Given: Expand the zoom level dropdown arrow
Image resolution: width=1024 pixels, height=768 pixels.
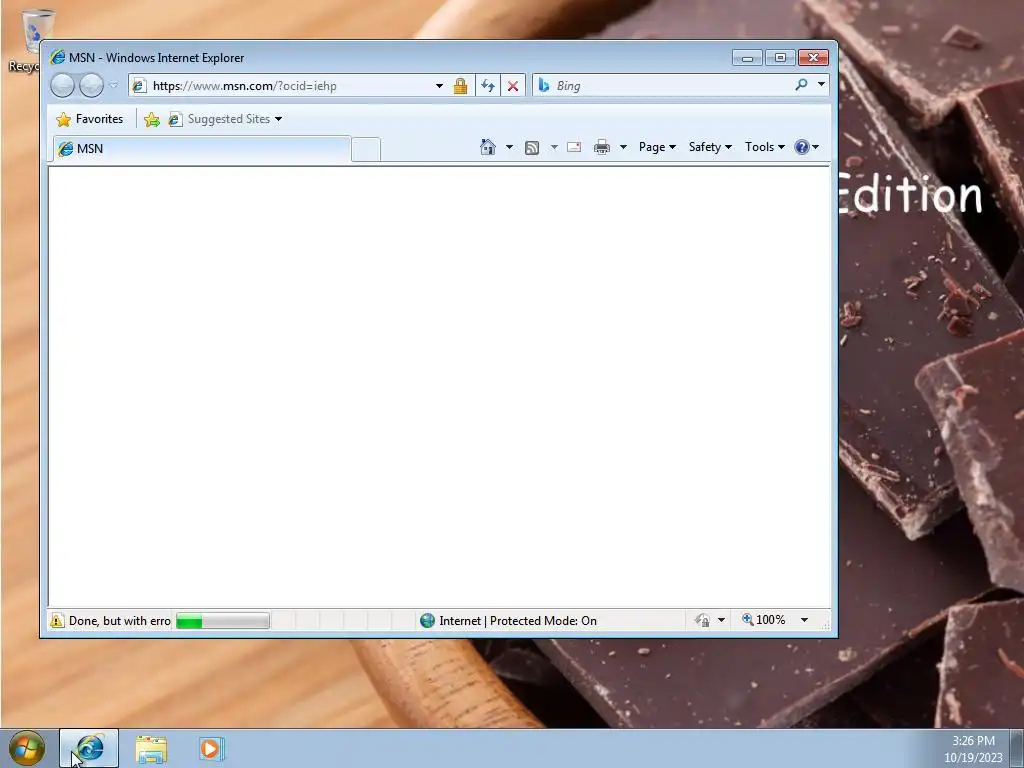Looking at the screenshot, I should click(x=805, y=620).
